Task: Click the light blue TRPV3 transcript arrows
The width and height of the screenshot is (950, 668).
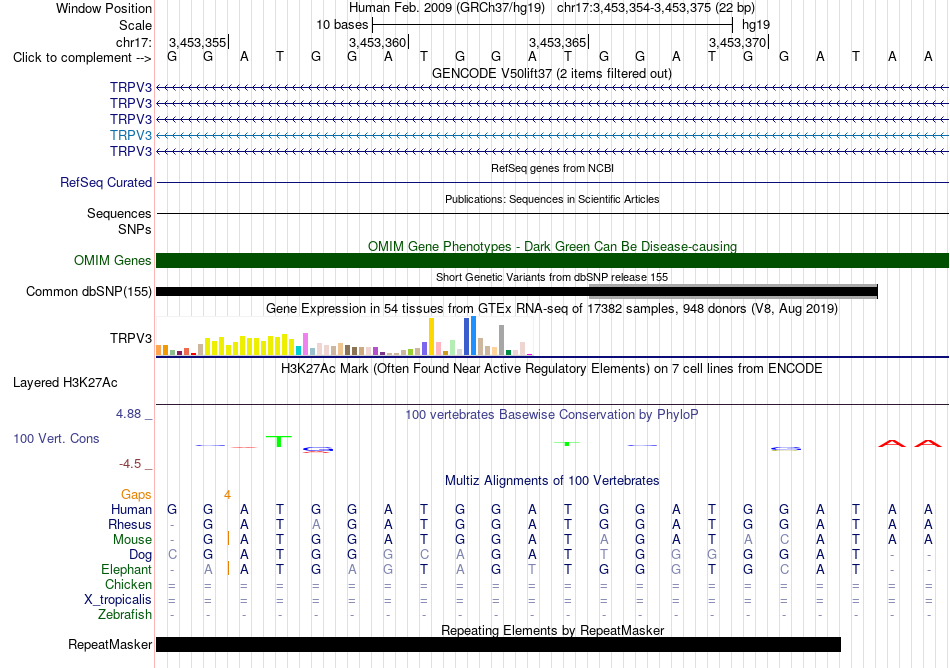Action: pyautogui.click(x=553, y=135)
